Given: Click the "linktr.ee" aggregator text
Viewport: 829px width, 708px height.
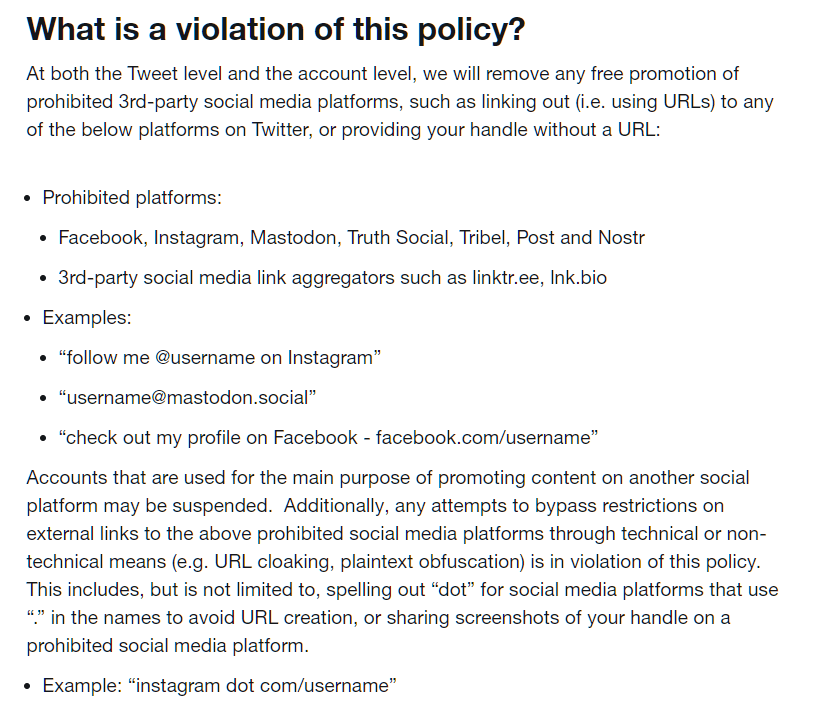Looking at the screenshot, I should tap(506, 278).
